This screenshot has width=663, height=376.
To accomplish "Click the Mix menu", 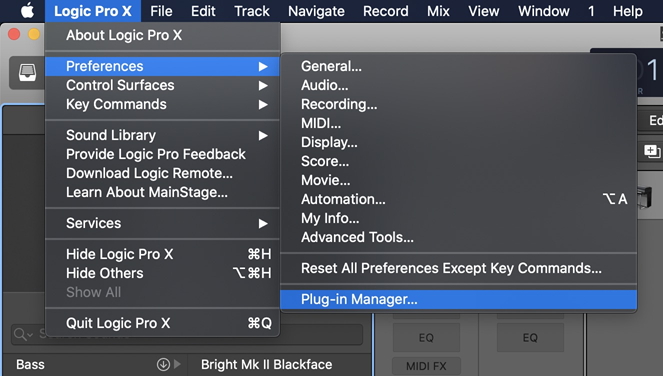I will tap(438, 11).
